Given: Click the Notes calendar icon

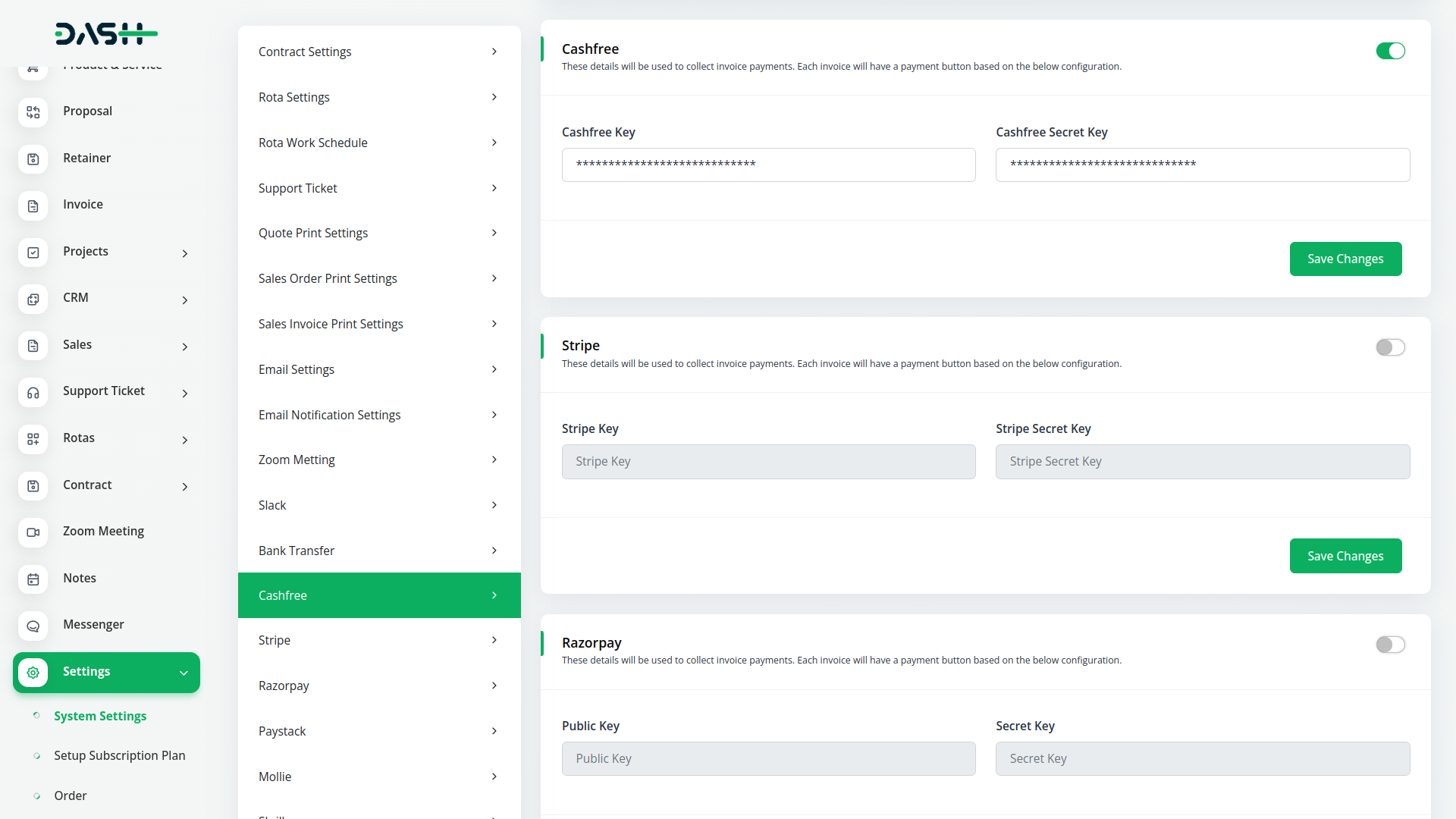Looking at the screenshot, I should 33,579.
